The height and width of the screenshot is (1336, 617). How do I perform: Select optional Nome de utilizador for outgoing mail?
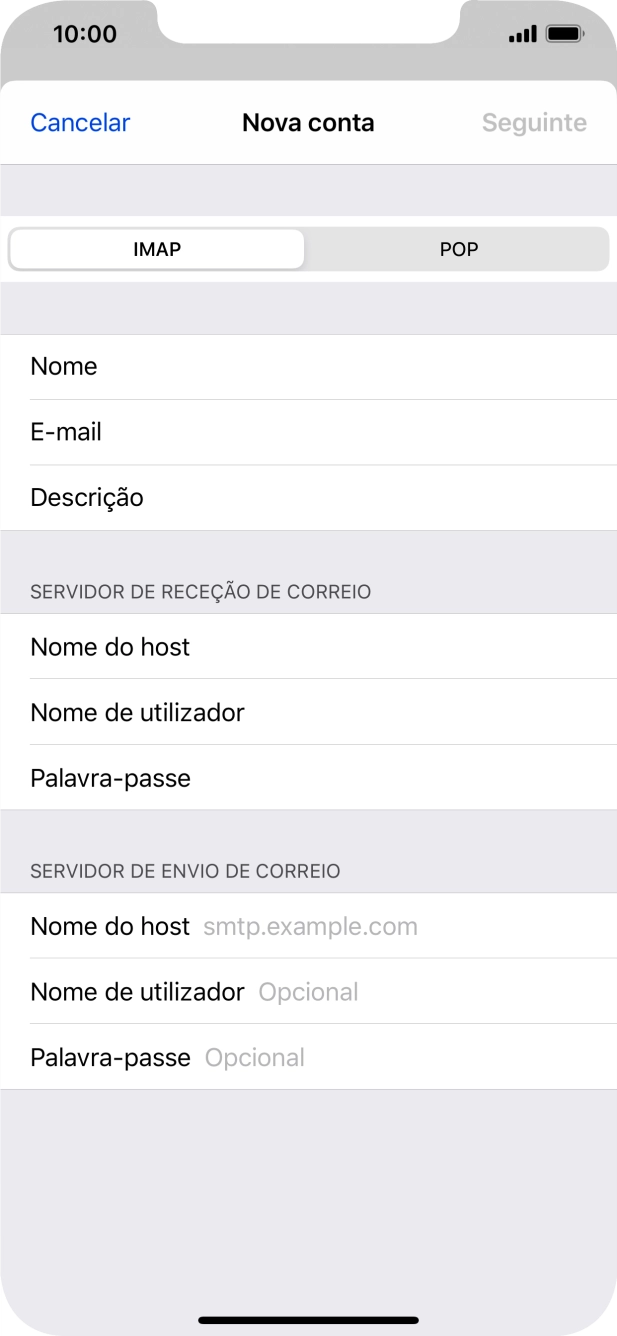pyautogui.click(x=307, y=991)
